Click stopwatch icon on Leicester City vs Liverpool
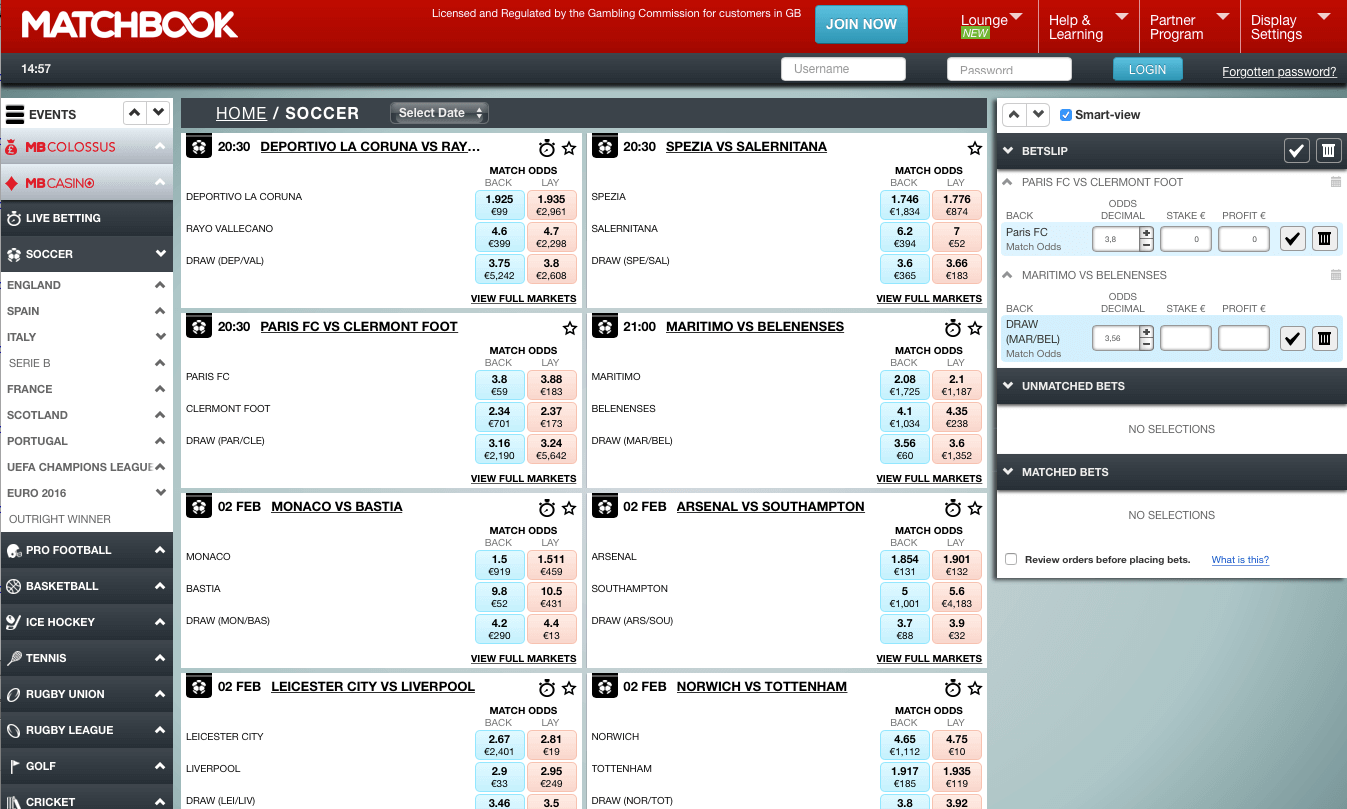 click(547, 688)
